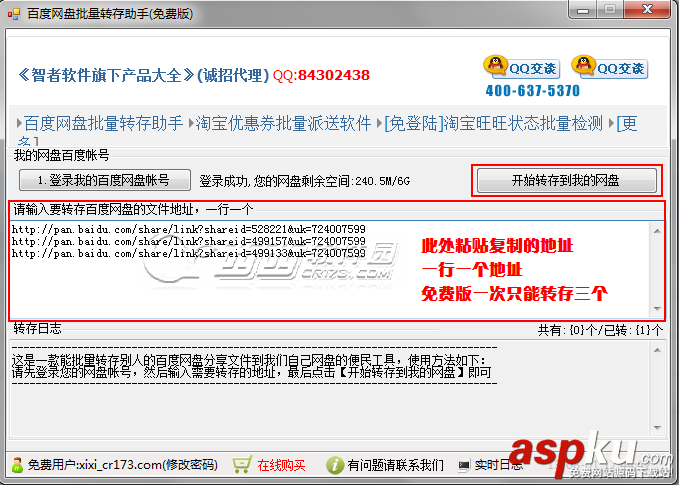
Task: Click the 400-637-5370 phone number
Action: pos(532,91)
